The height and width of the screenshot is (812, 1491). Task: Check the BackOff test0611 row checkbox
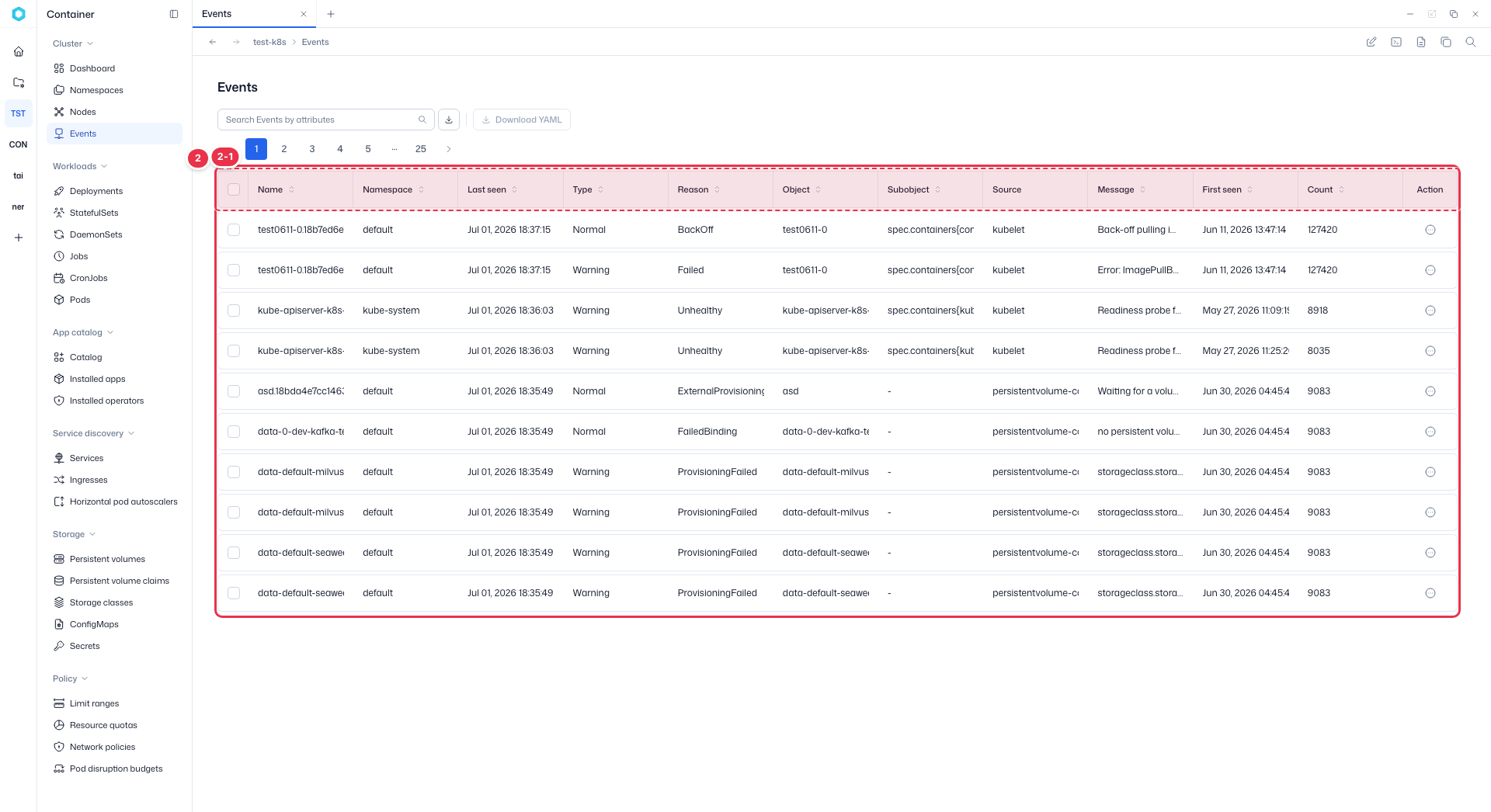[234, 230]
